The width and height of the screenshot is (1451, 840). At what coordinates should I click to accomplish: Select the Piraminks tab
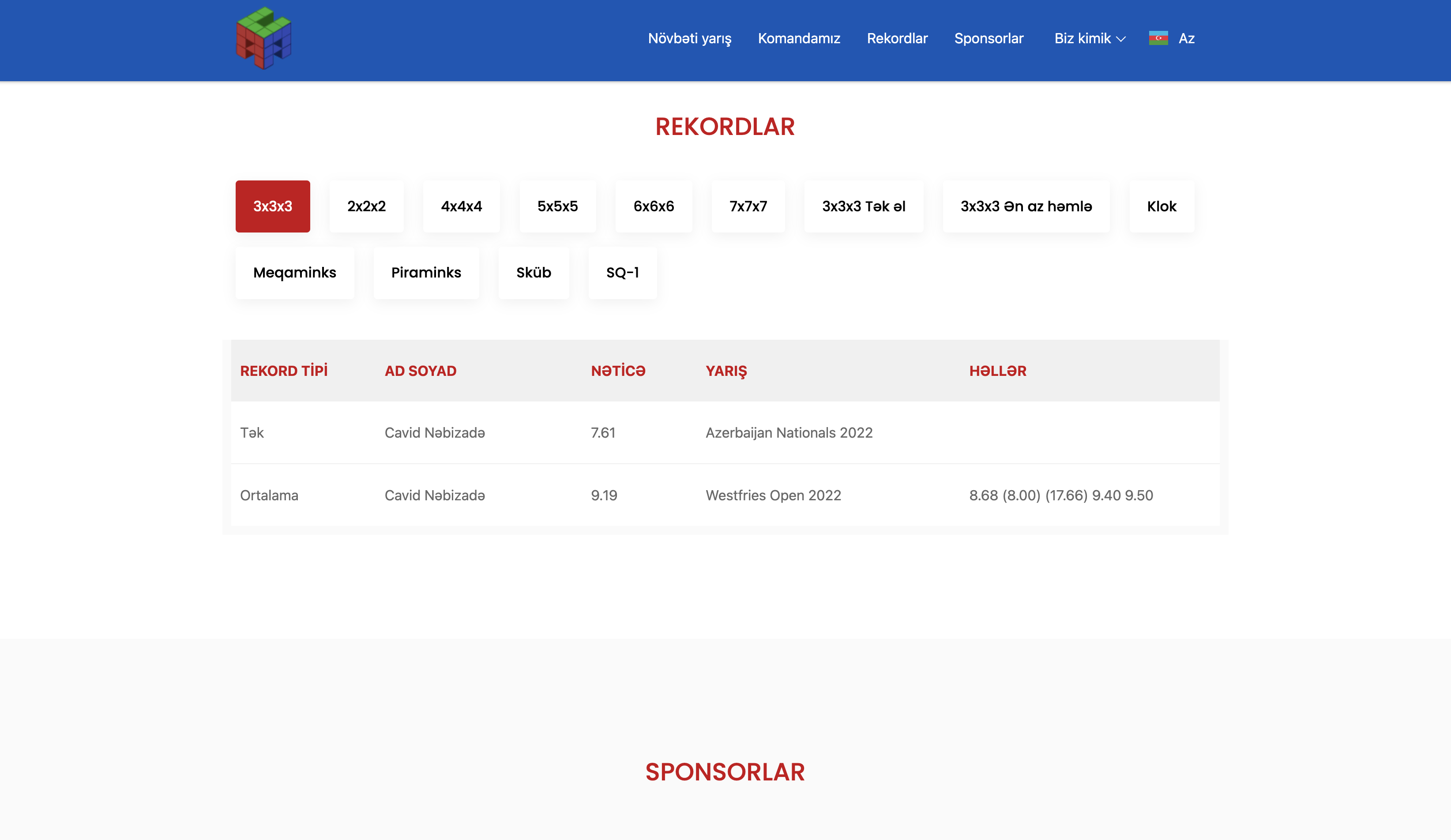[426, 272]
